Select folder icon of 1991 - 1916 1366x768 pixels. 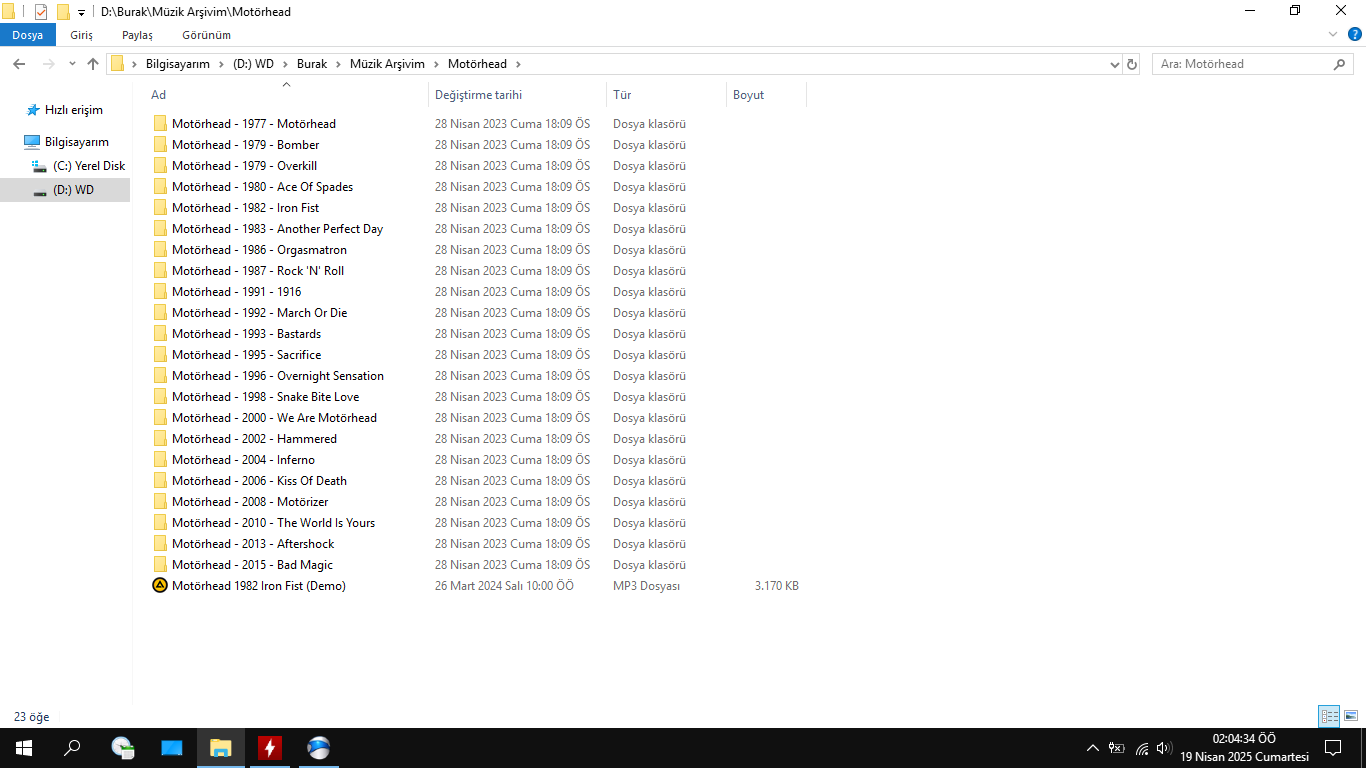(x=160, y=292)
